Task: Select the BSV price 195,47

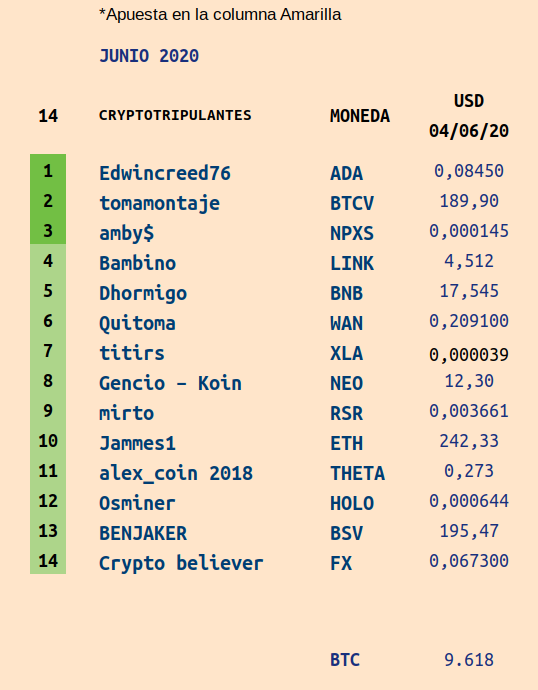Action: 469,531
